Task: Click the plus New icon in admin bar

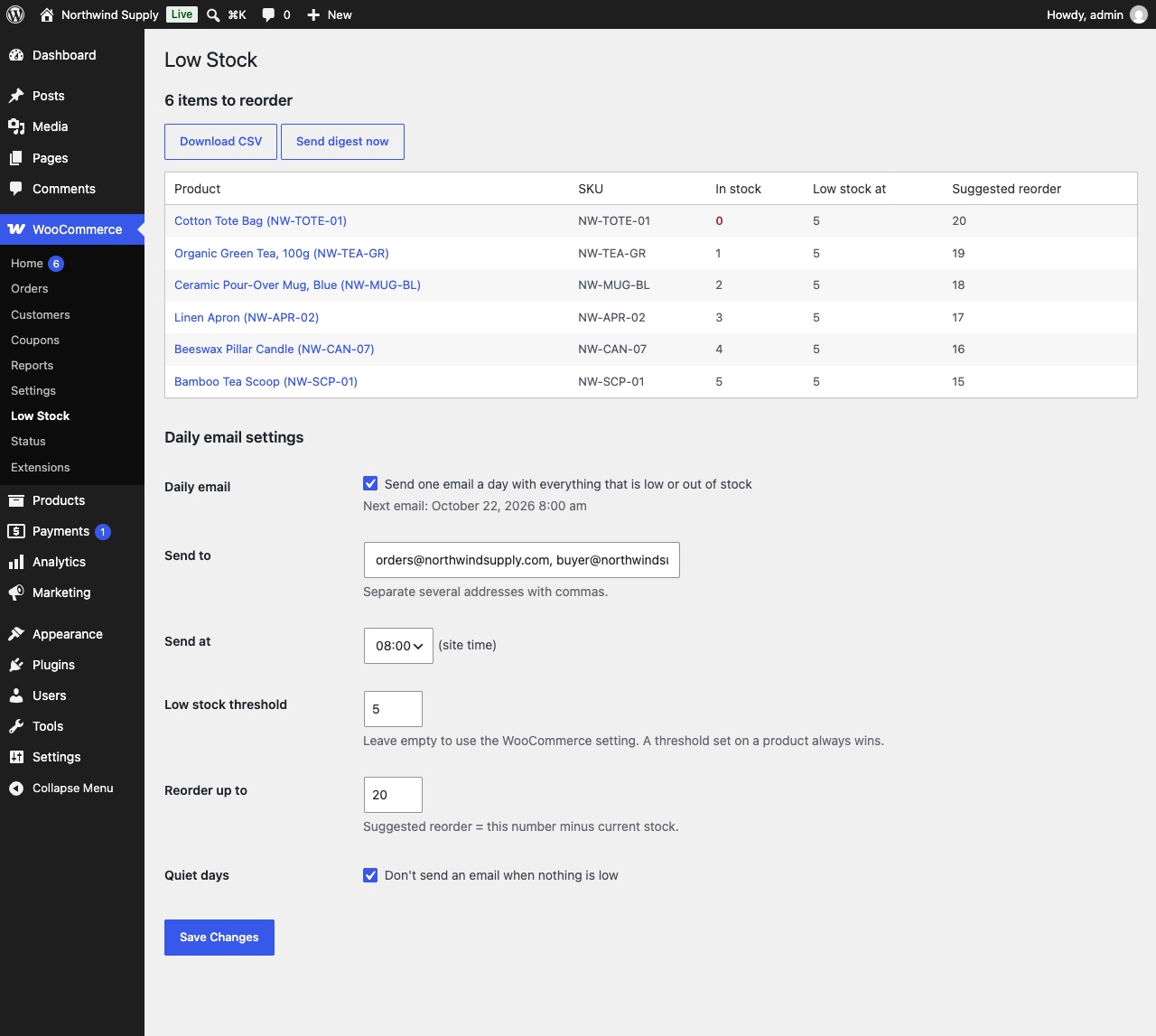Action: point(313,14)
